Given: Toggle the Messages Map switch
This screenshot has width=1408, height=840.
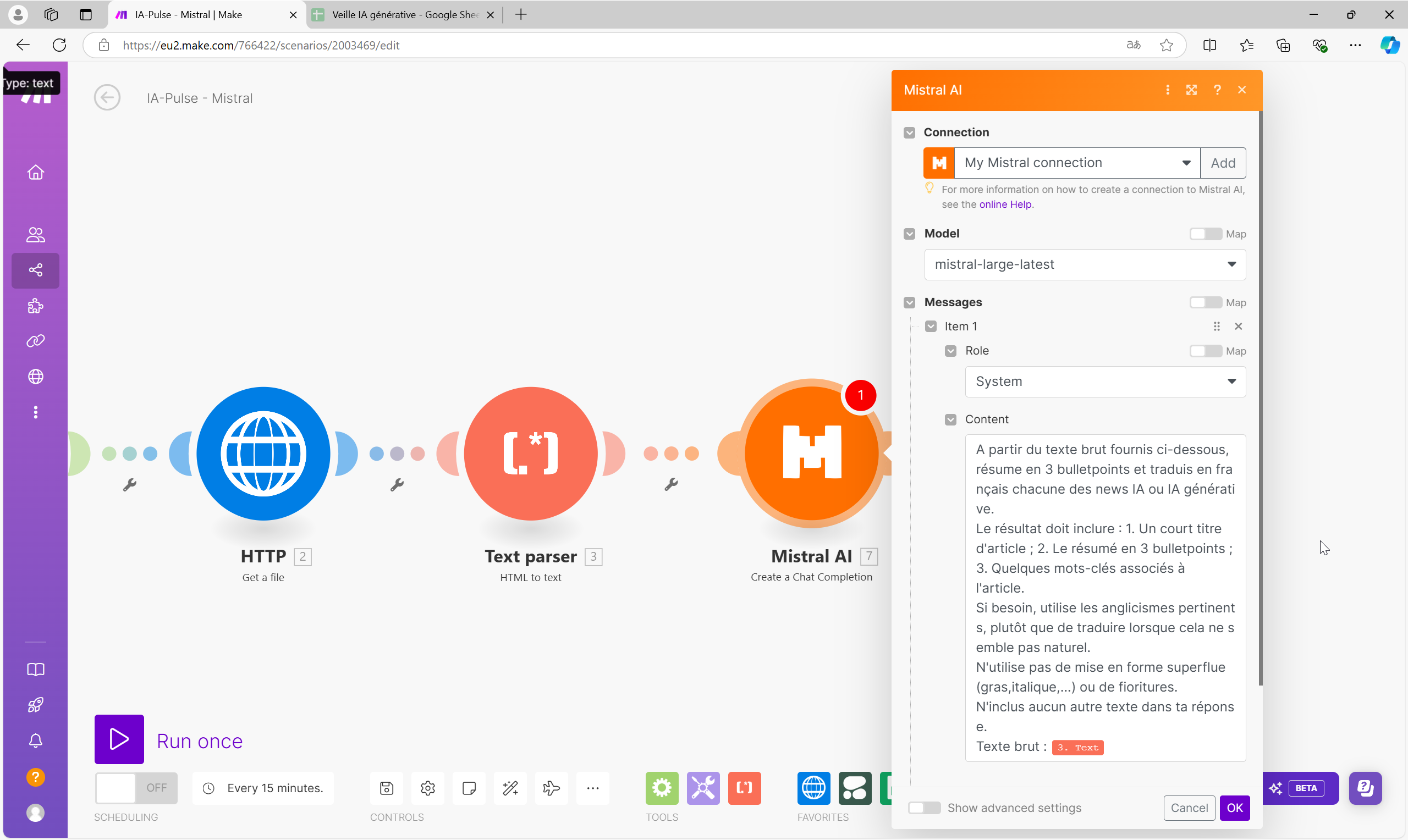Looking at the screenshot, I should [x=1205, y=302].
